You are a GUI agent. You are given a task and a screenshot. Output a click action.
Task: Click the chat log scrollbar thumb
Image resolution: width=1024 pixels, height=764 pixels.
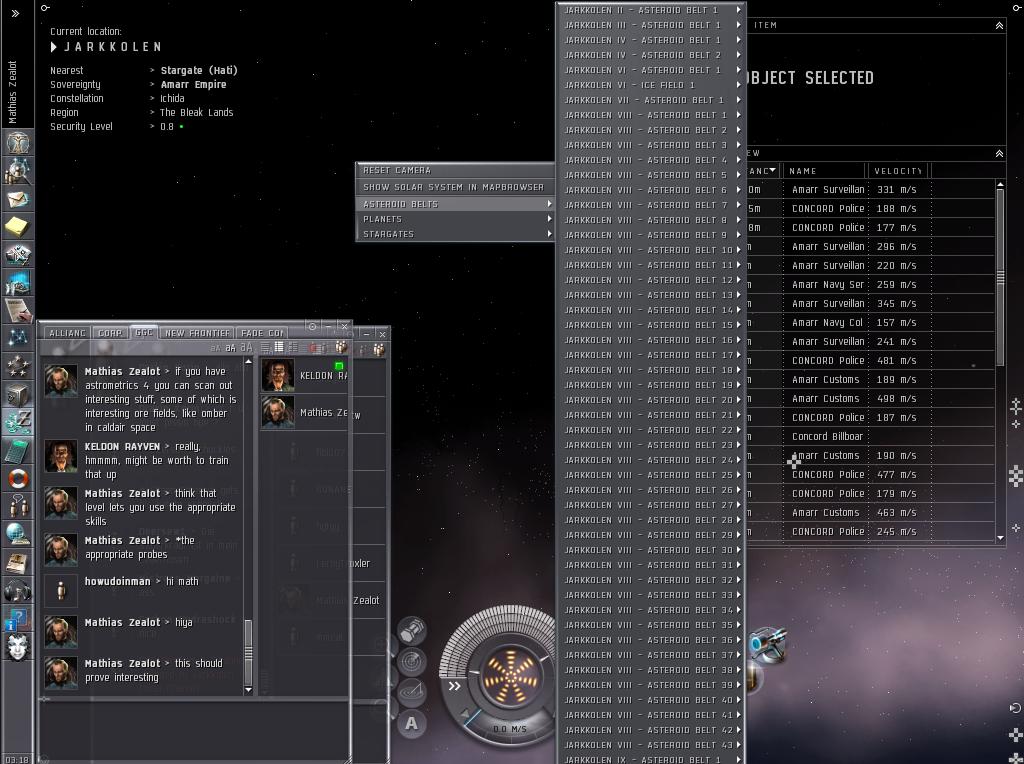[248, 650]
